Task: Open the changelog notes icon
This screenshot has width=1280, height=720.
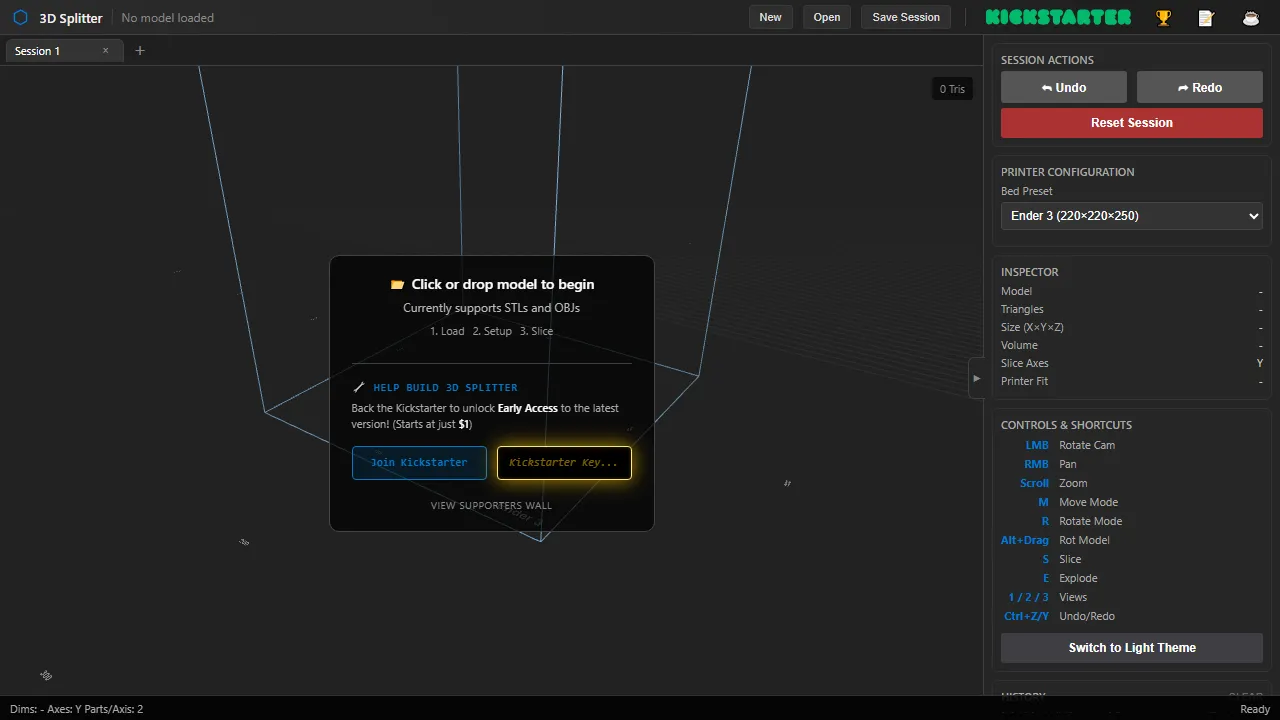Action: tap(1206, 17)
